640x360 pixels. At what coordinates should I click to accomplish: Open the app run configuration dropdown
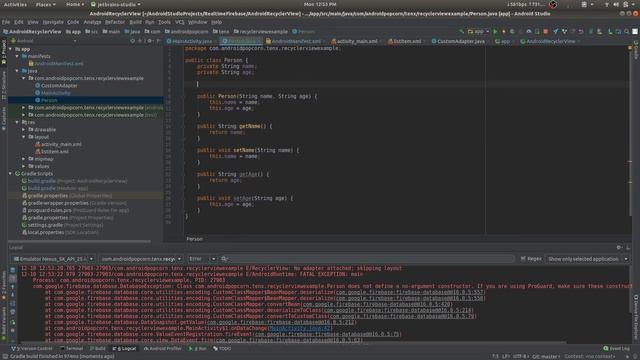478,31
